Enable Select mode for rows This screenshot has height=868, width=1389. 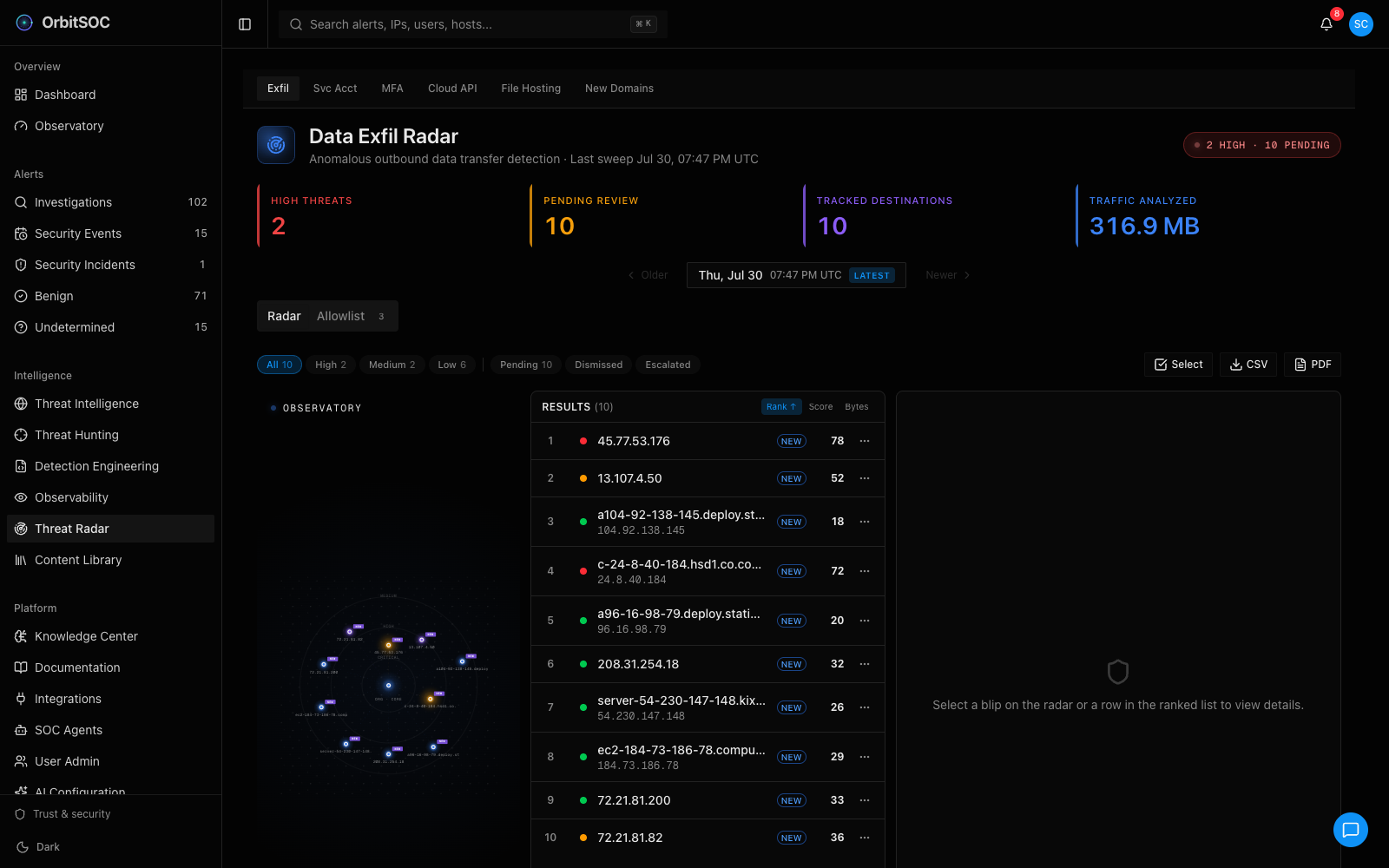pyautogui.click(x=1178, y=365)
